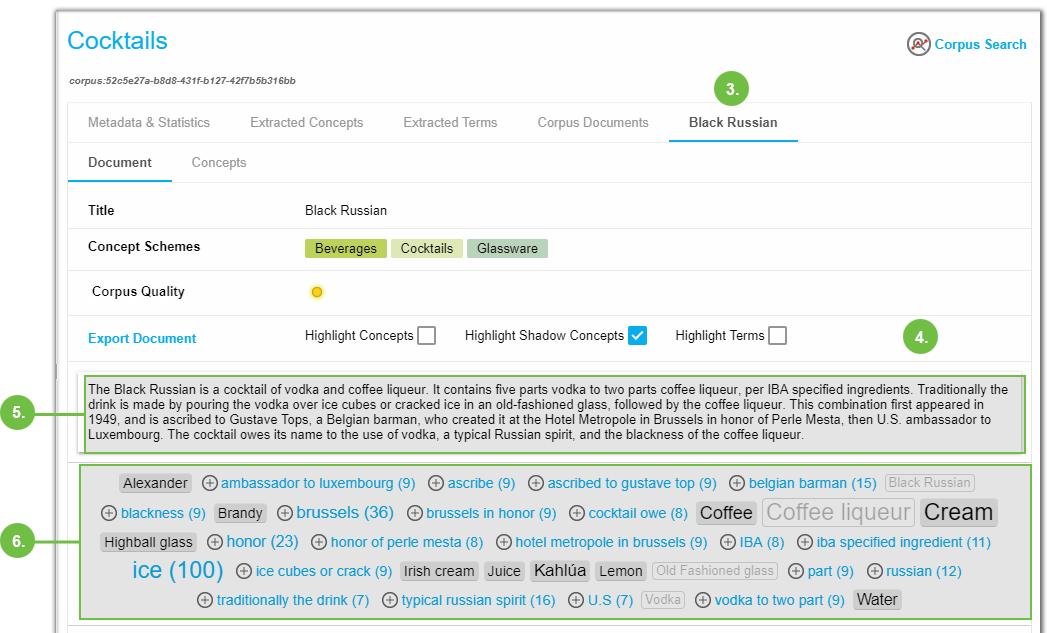Open the Extracted Concepts tab
The width and height of the screenshot is (1047, 633).
pyautogui.click(x=306, y=122)
